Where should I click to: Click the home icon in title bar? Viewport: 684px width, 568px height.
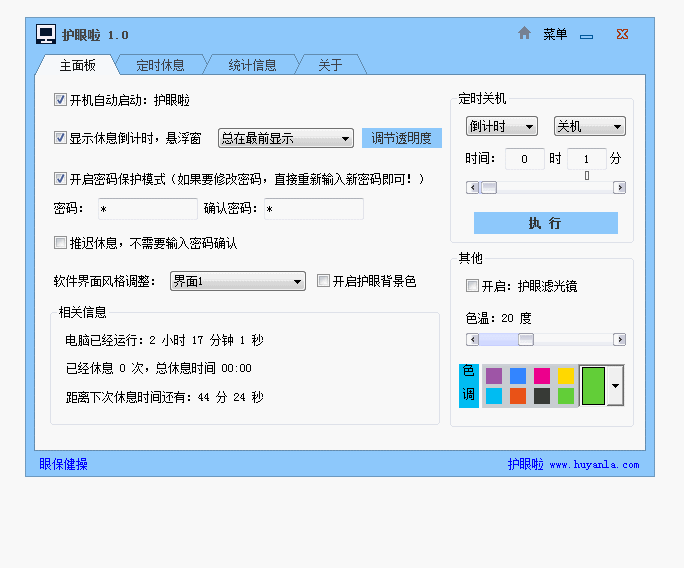point(524,33)
